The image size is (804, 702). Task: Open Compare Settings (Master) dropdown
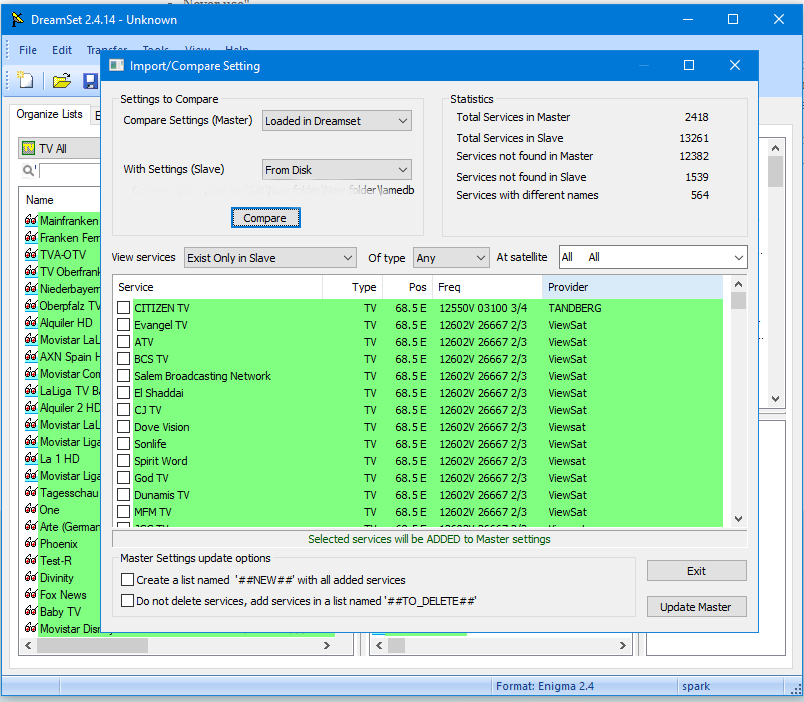coord(336,121)
